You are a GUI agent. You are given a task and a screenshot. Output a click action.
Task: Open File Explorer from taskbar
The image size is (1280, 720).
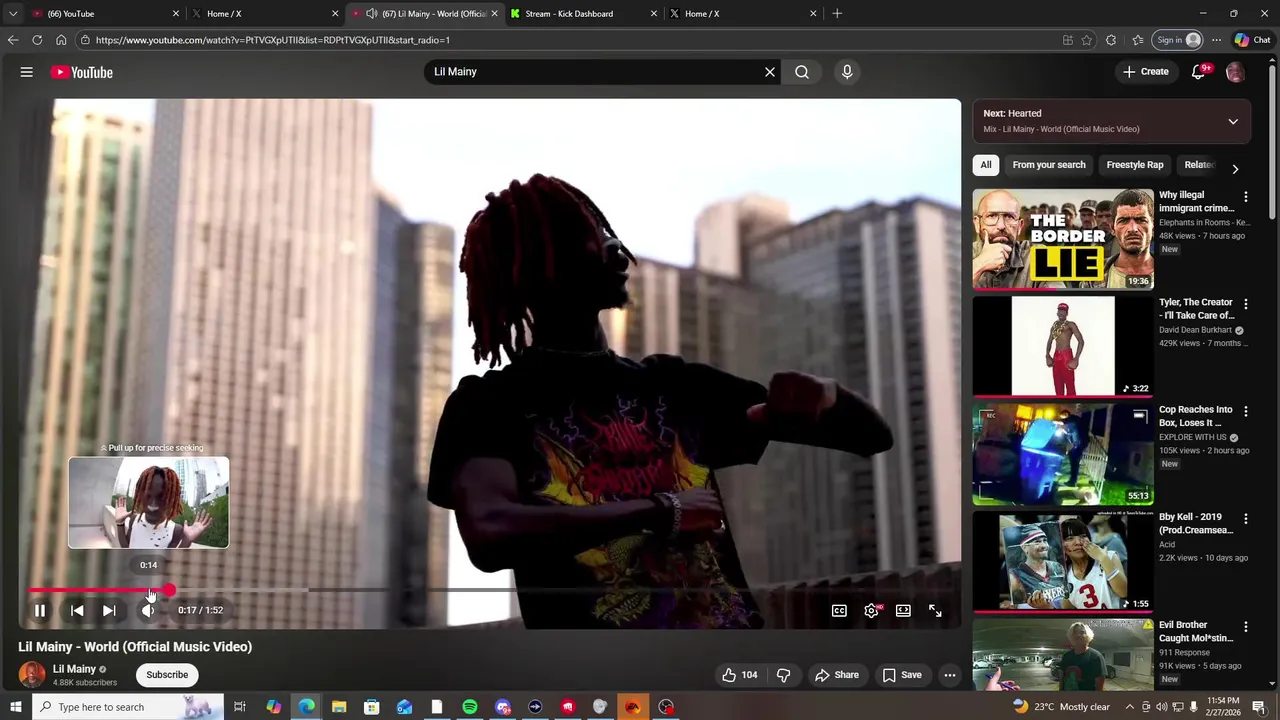(x=339, y=707)
